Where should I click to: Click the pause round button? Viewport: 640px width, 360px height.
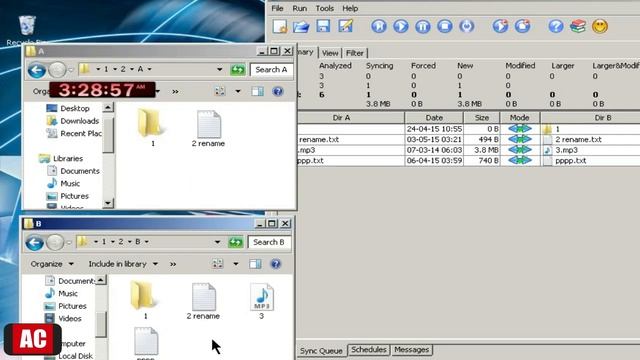(x=423, y=26)
